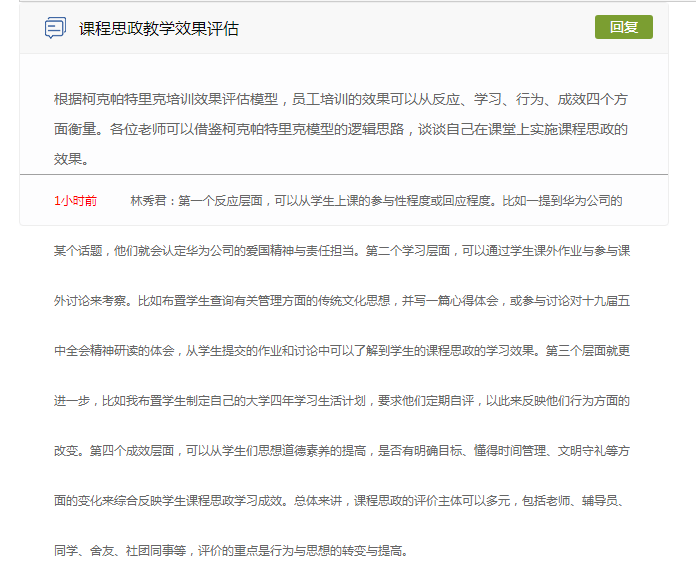Click the paragraph line starting 根据柯克帕特里克培训效果评估模型
Viewport: 696px width, 579px height.
pyautogui.click(x=340, y=99)
